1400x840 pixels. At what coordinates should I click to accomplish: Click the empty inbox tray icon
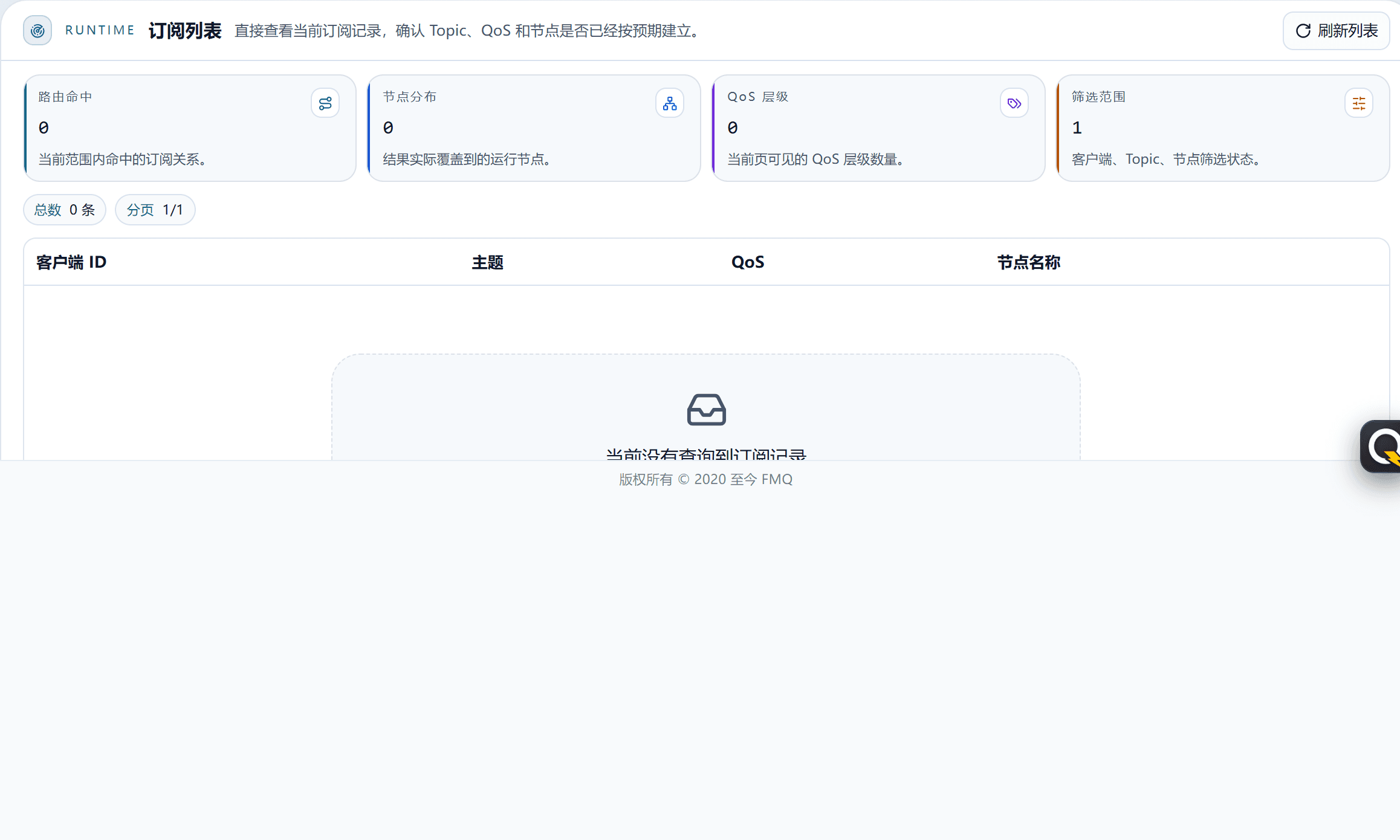tap(706, 410)
